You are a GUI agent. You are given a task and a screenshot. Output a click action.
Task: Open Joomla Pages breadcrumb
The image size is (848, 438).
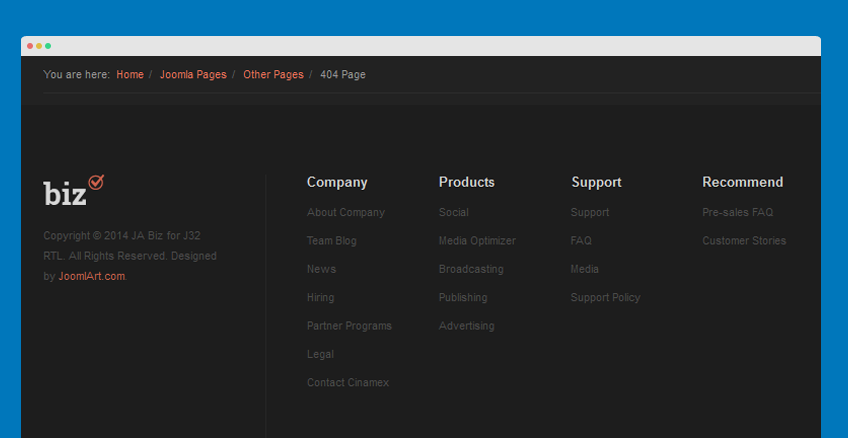coord(193,75)
